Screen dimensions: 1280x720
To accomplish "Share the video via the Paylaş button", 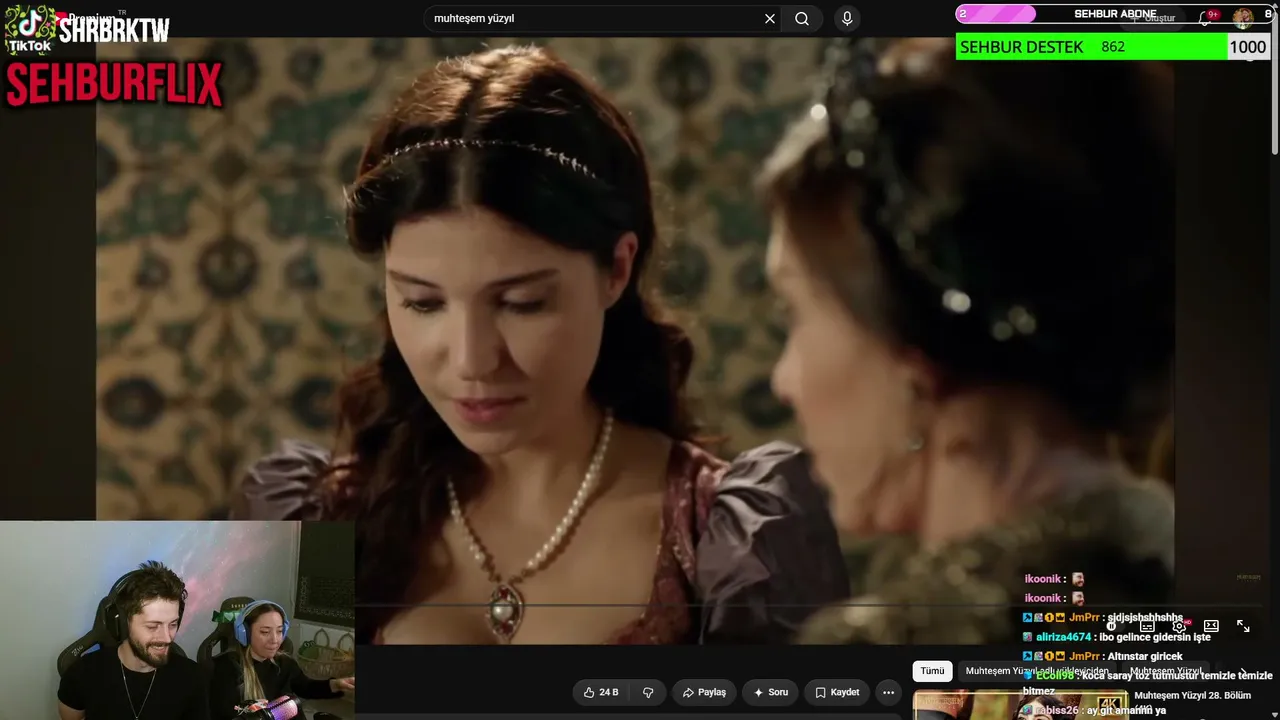I will tap(704, 692).
